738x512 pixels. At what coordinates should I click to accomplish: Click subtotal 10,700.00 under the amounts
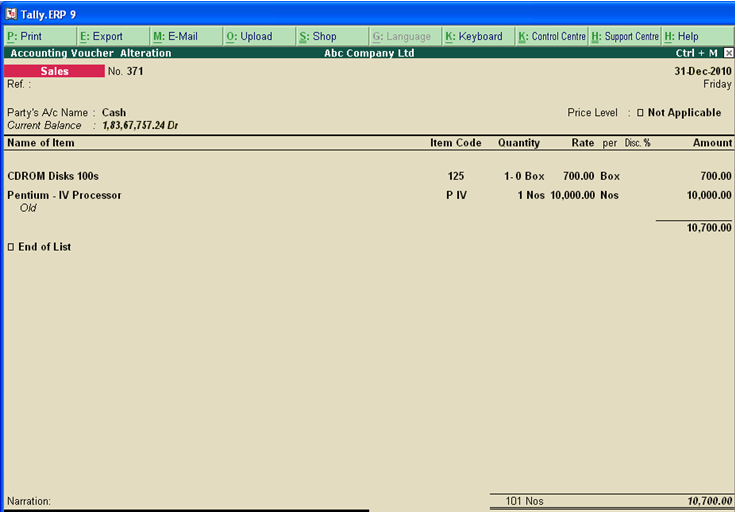pos(709,228)
